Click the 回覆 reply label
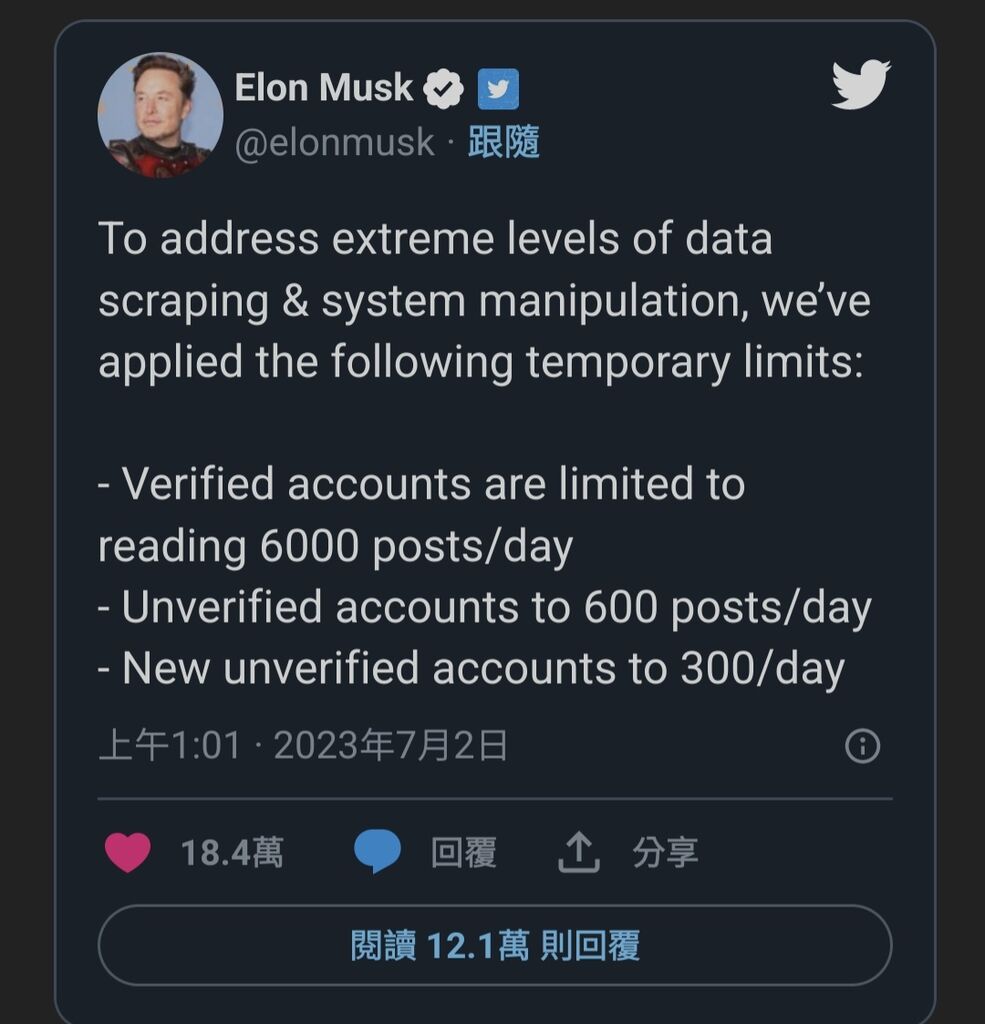985x1024 pixels. tap(463, 853)
